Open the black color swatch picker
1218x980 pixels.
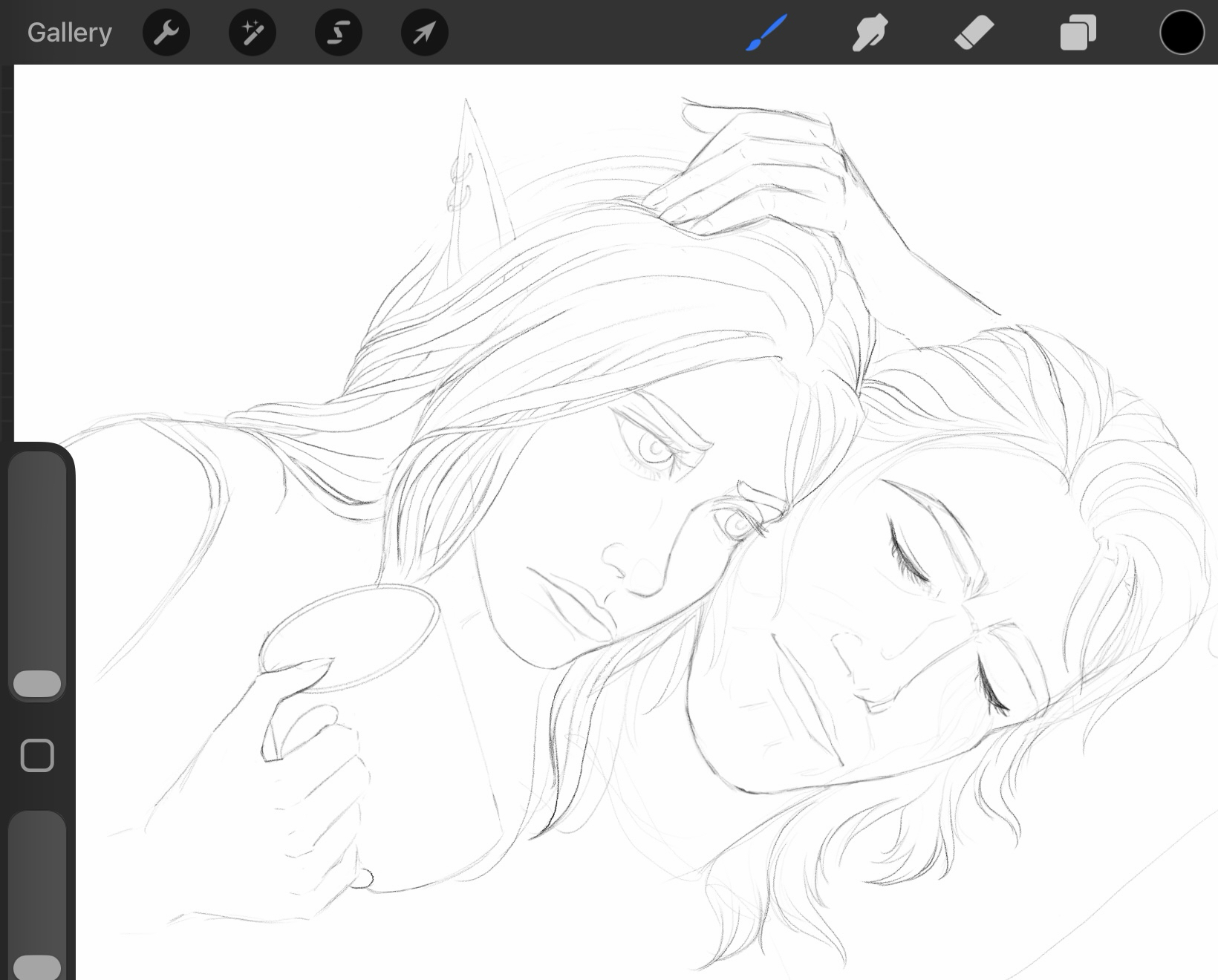pos(1182,33)
